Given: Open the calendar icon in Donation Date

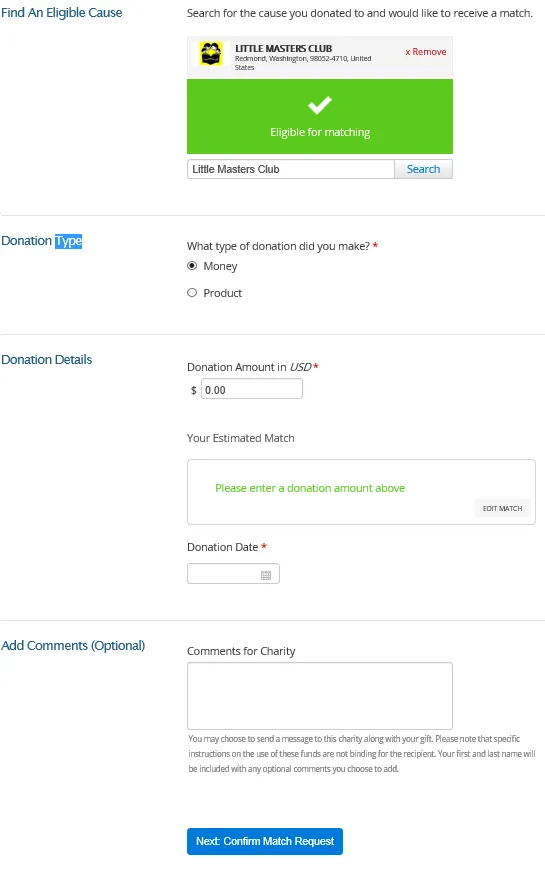Looking at the screenshot, I should (x=266, y=575).
